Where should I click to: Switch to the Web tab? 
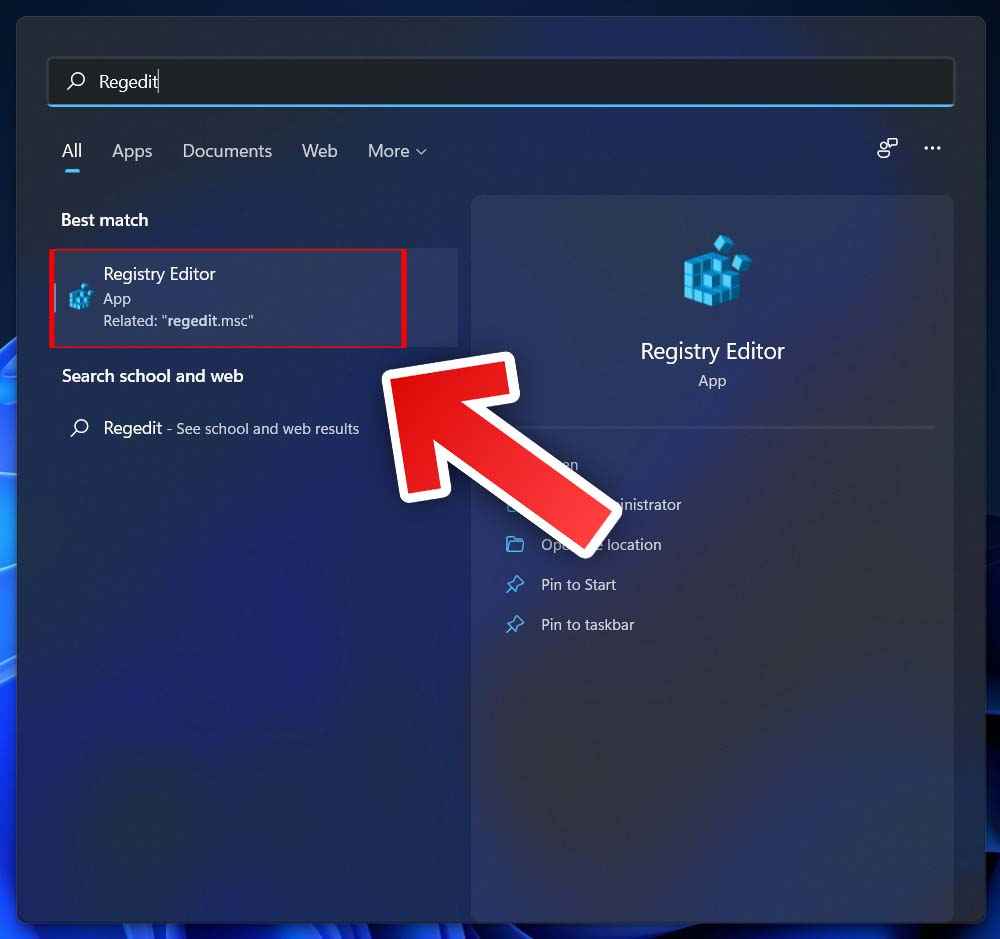click(x=320, y=151)
